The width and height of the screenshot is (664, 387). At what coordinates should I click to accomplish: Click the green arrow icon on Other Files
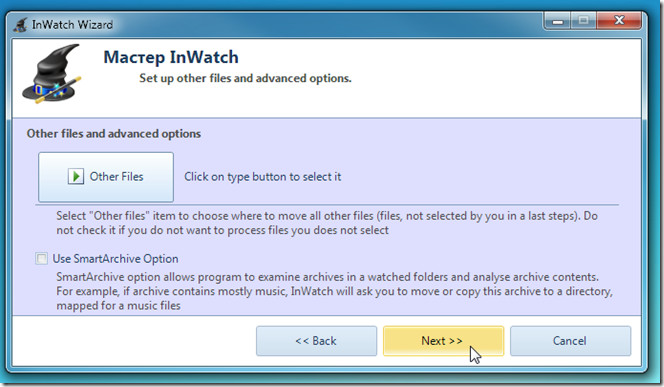75,176
